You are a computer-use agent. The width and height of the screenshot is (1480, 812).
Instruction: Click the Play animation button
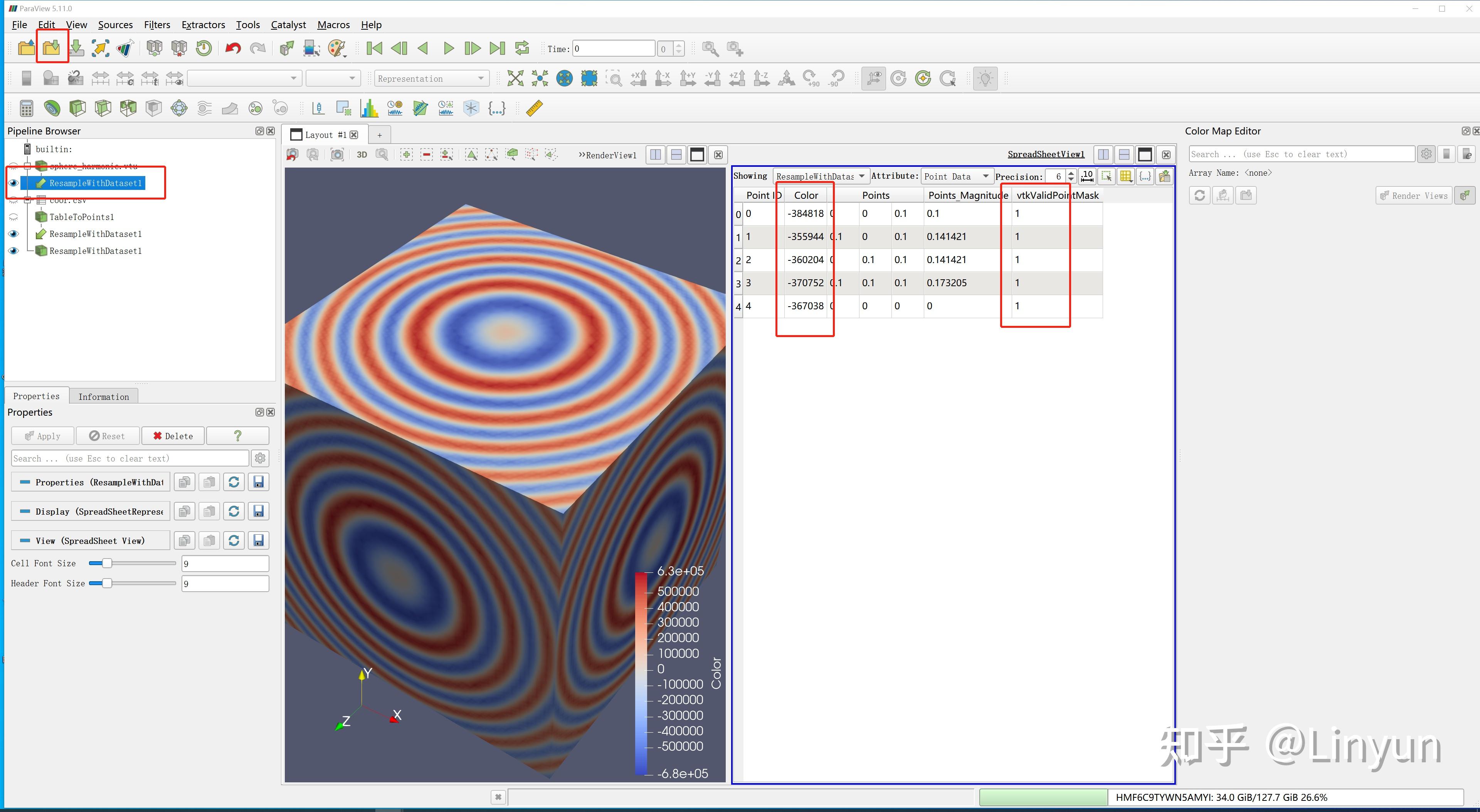coord(449,48)
